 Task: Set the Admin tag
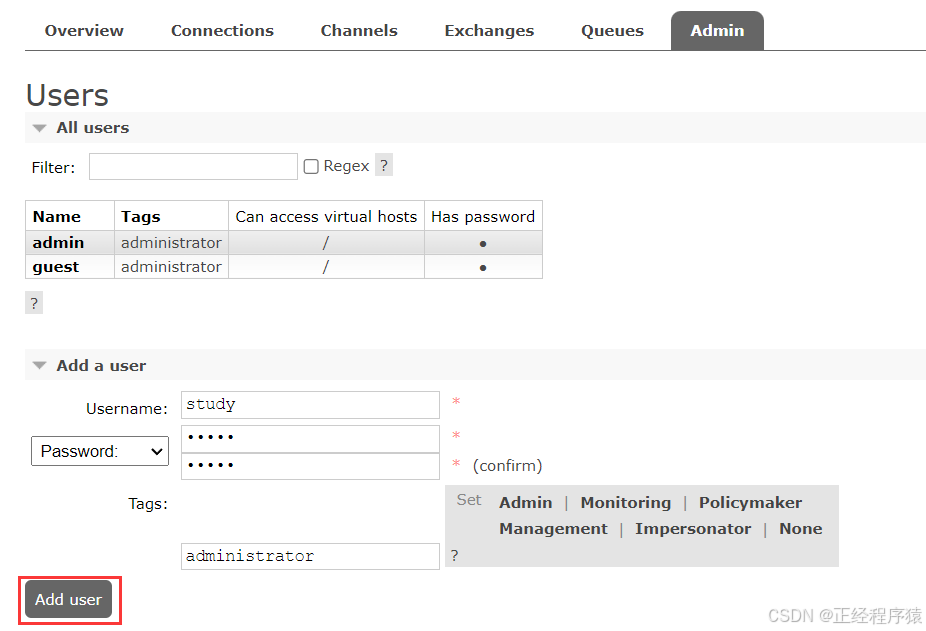click(x=526, y=503)
